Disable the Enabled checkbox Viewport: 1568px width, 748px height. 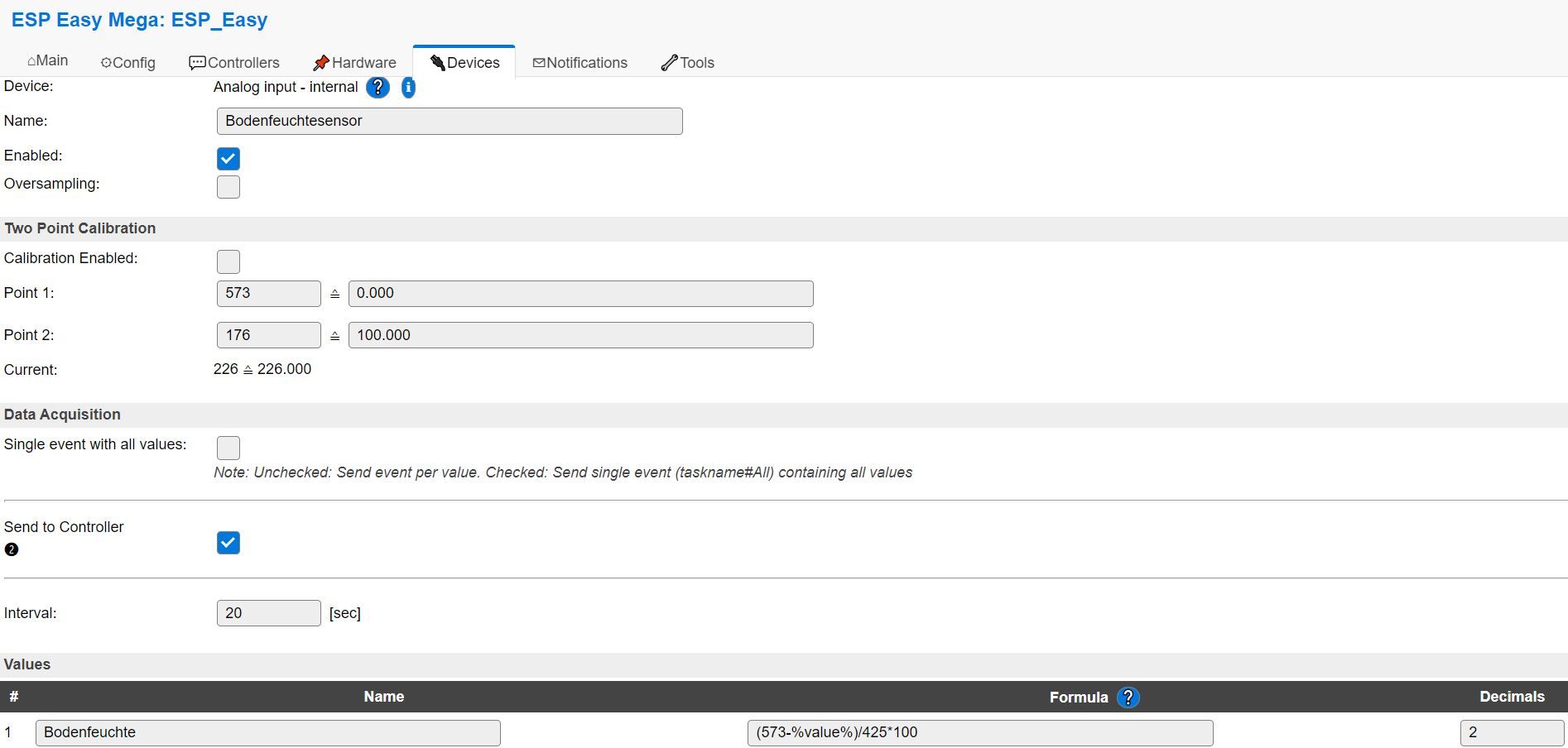228,159
